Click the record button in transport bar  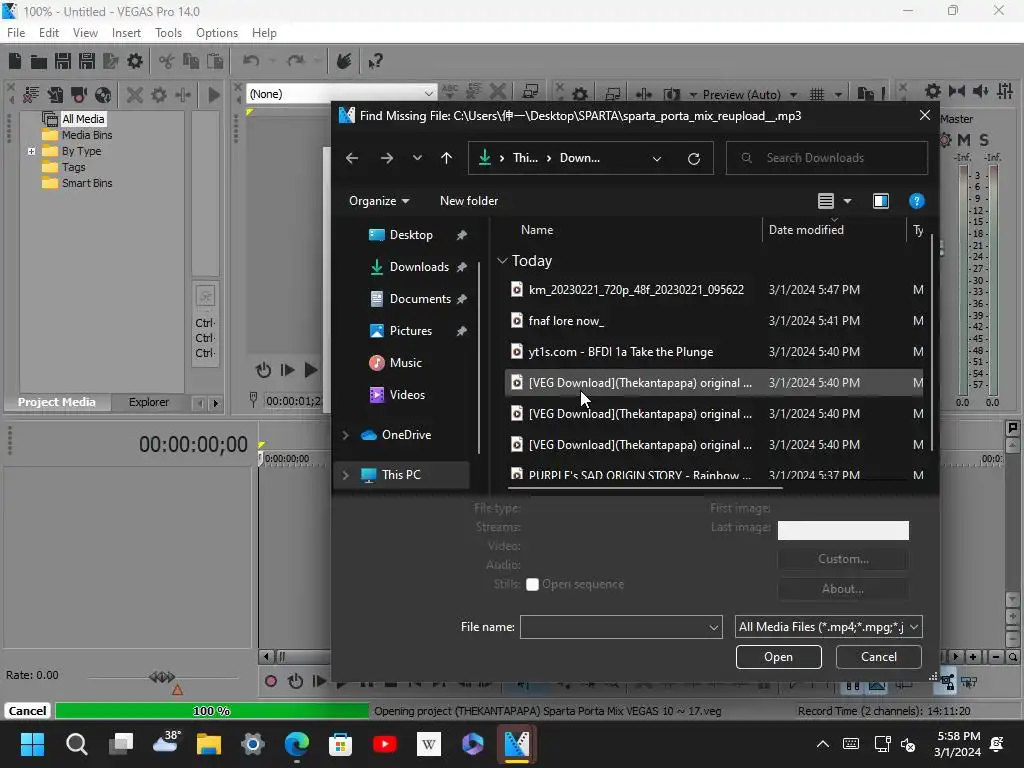pos(270,682)
